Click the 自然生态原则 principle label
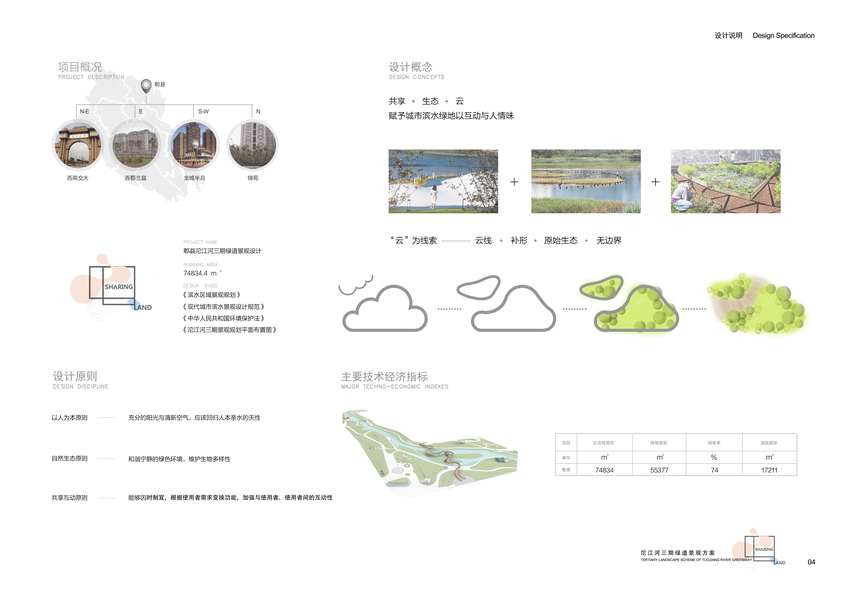849x600 pixels. 69,458
